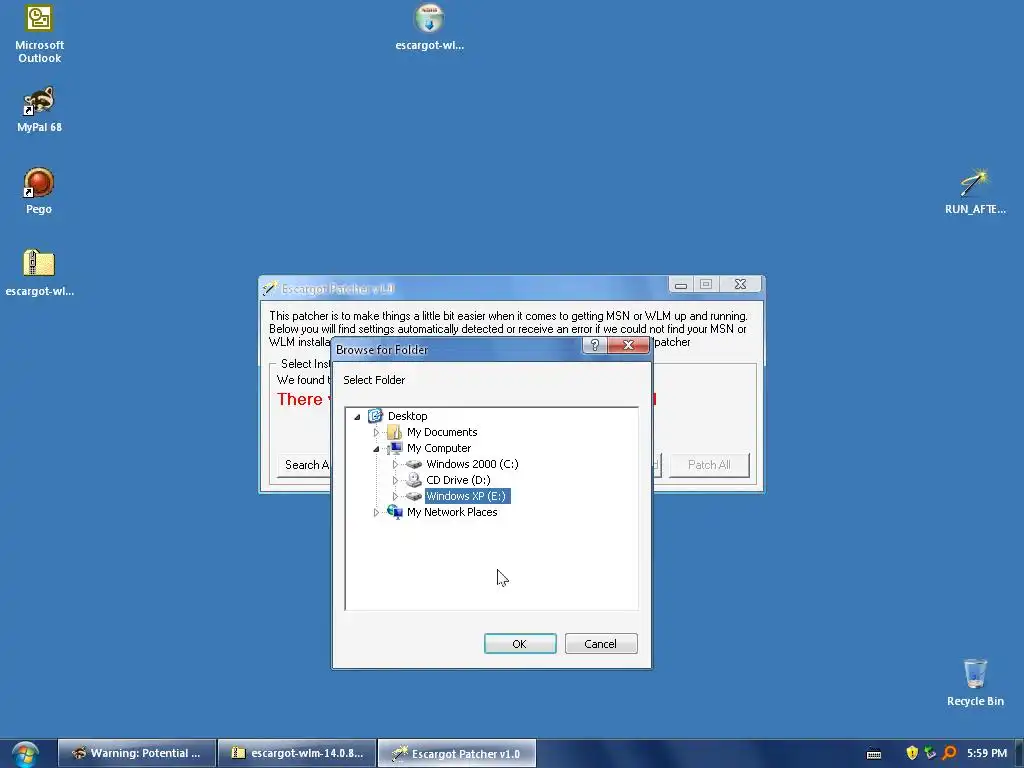Switch to Escargot Patcher v1.0 taskbar button
Image resolution: width=1024 pixels, height=768 pixels.
tap(457, 754)
